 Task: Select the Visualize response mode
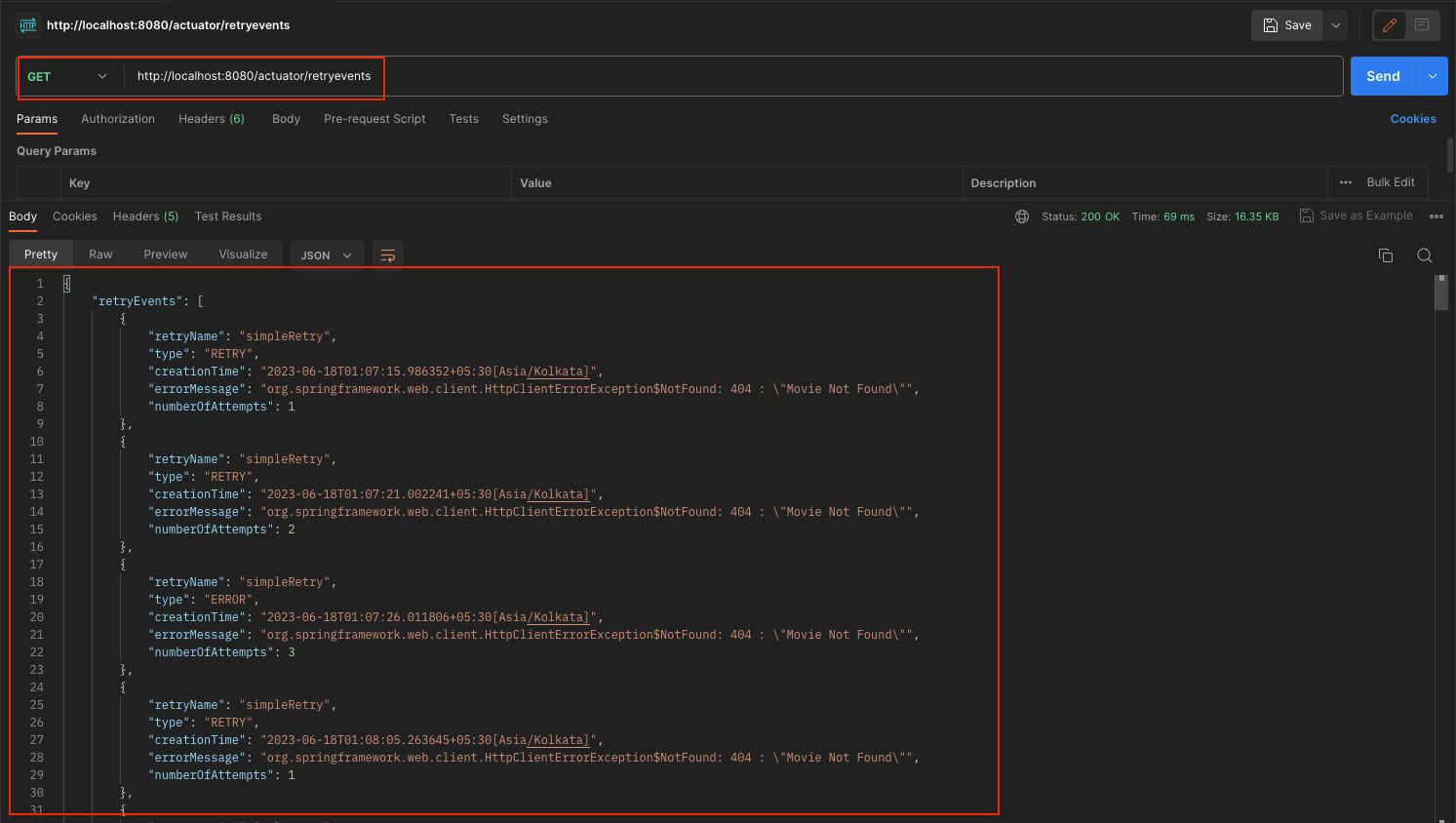242,254
